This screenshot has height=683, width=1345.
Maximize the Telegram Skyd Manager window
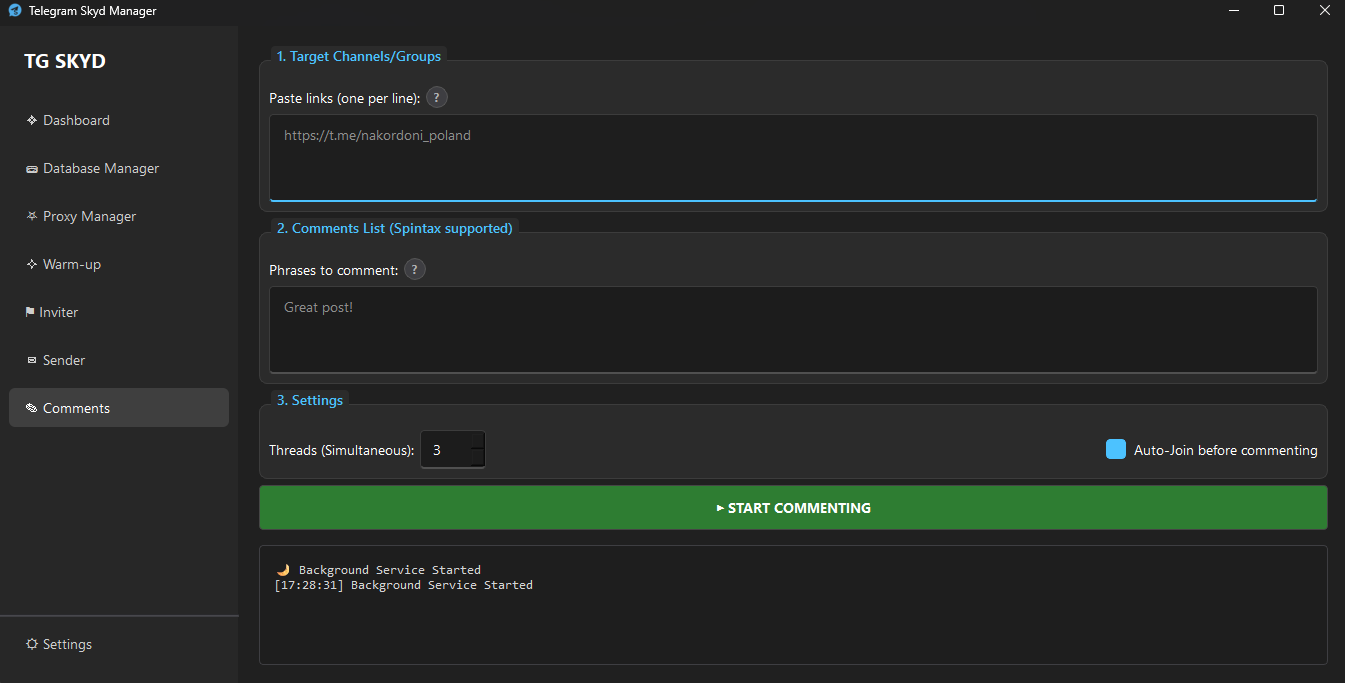click(1279, 11)
